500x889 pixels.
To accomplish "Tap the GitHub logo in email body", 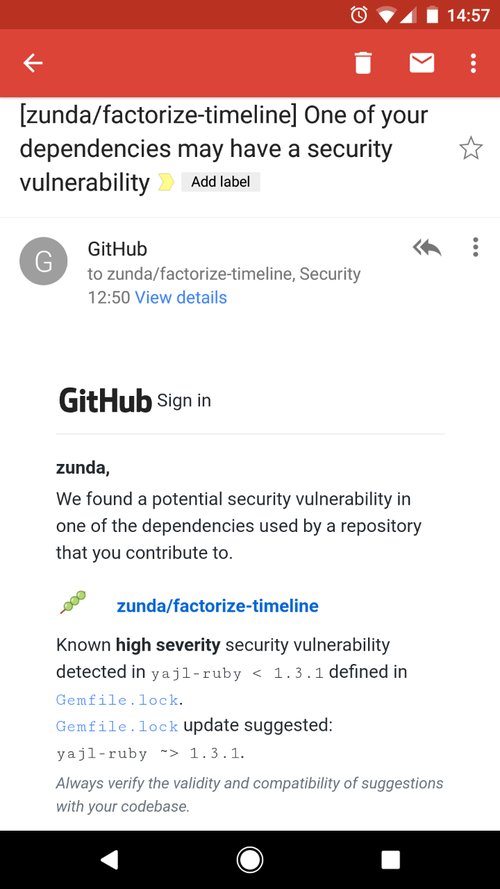I will 105,400.
